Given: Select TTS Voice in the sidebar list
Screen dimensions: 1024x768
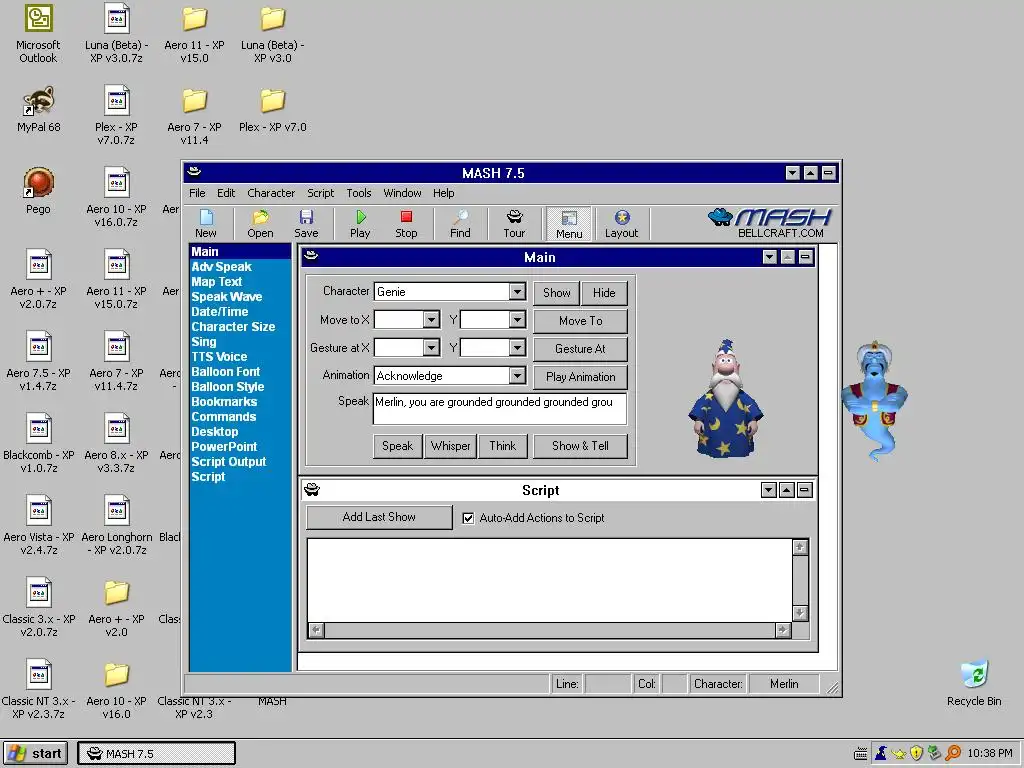Looking at the screenshot, I should tap(219, 357).
